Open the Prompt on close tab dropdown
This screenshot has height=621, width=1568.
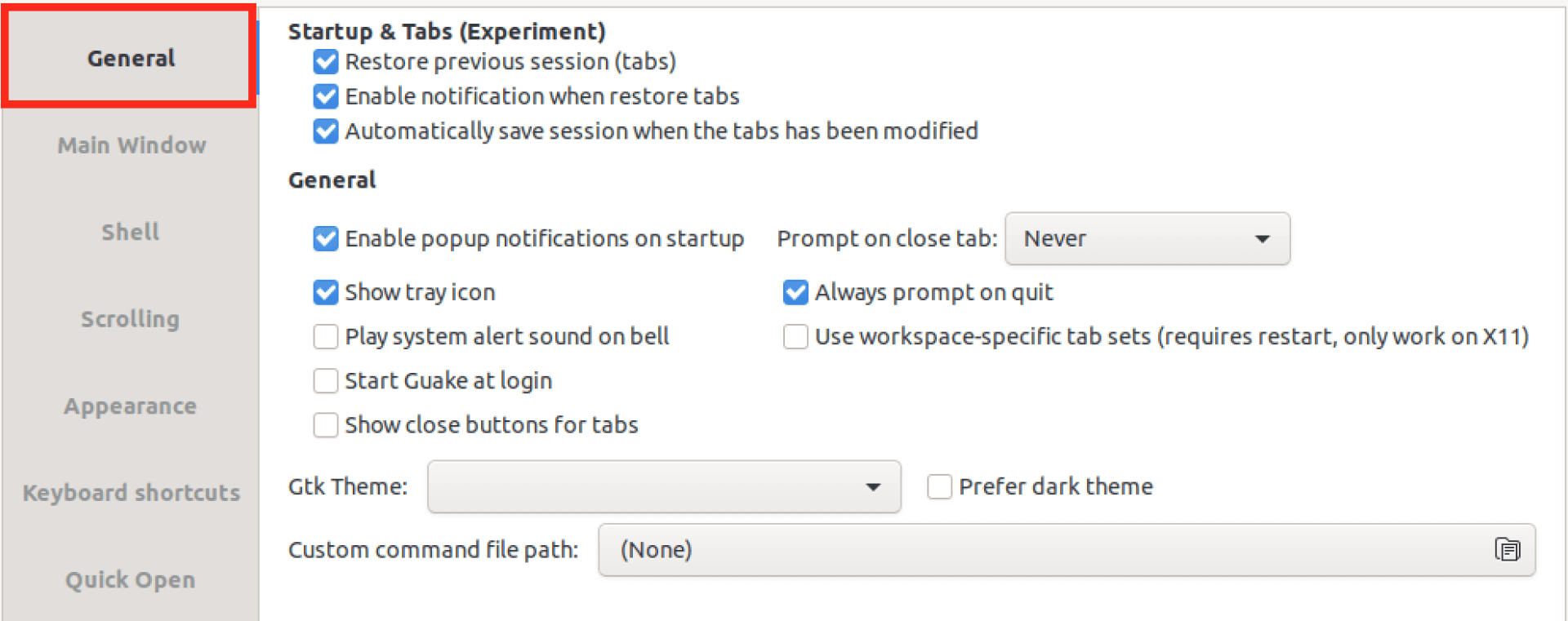click(1147, 238)
